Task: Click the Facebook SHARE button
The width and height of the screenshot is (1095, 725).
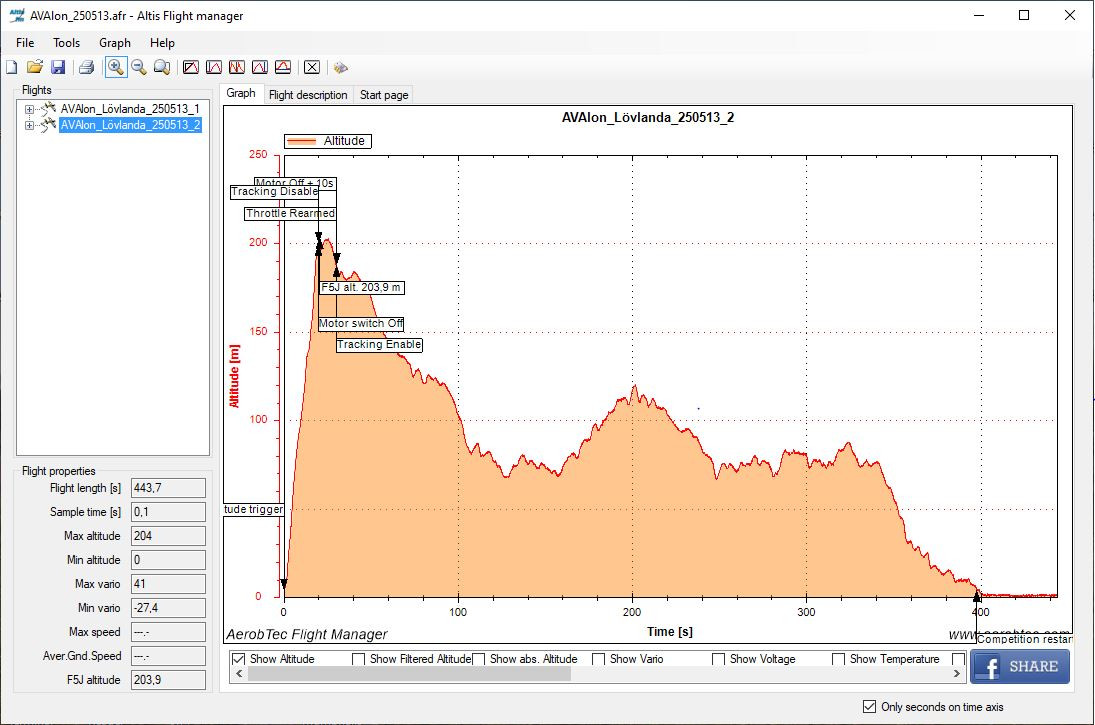Action: coord(1019,667)
